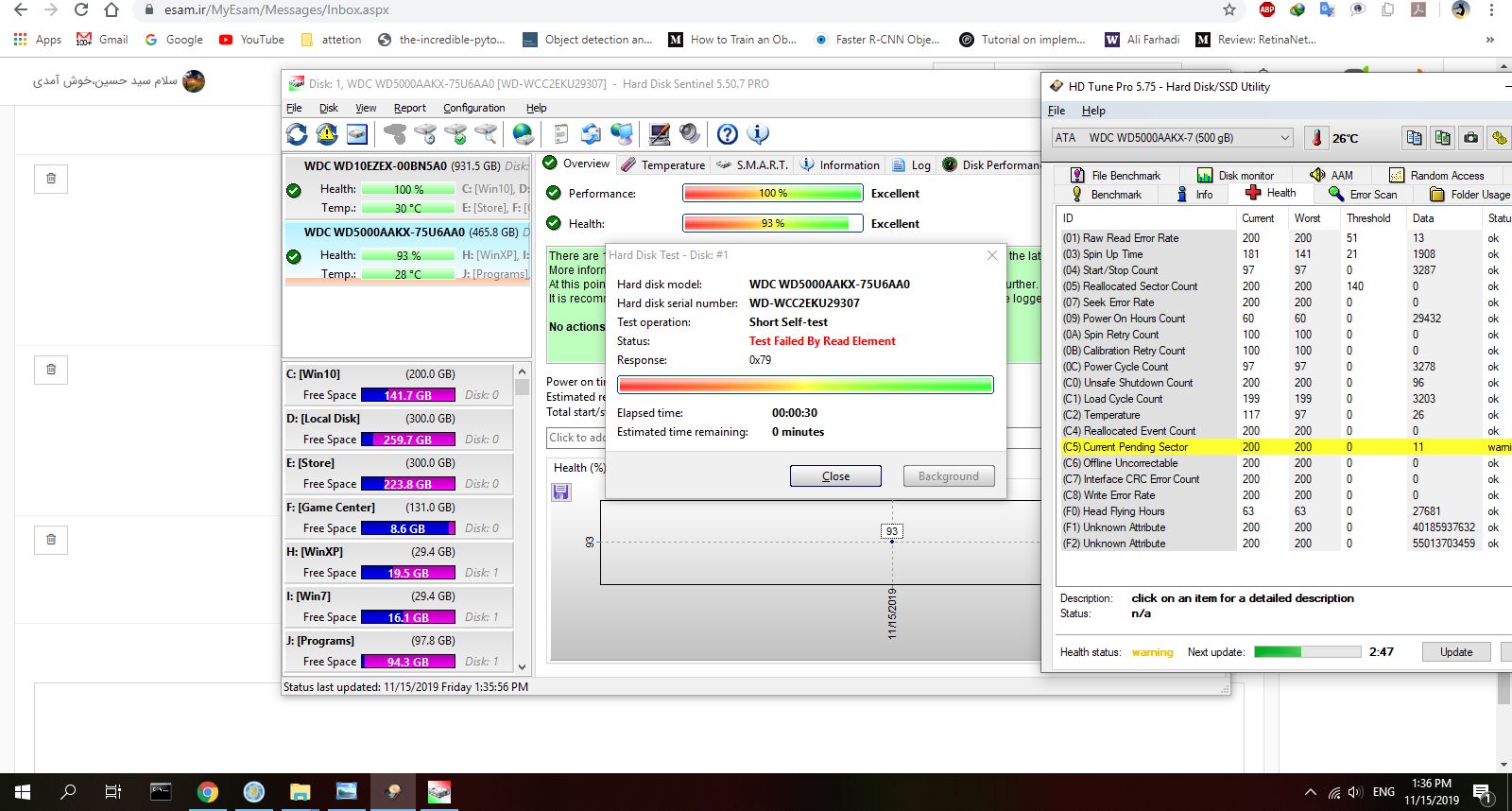
Task: Close the Hard Disk Test dialog with Close button
Action: point(835,476)
